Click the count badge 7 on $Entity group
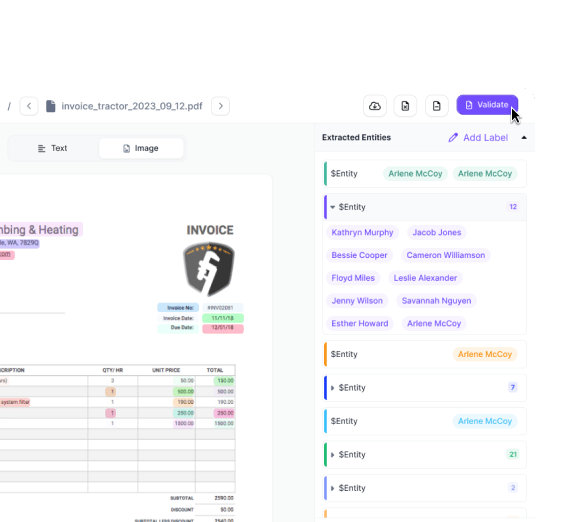Screen dimensions: 580x522 (513, 387)
